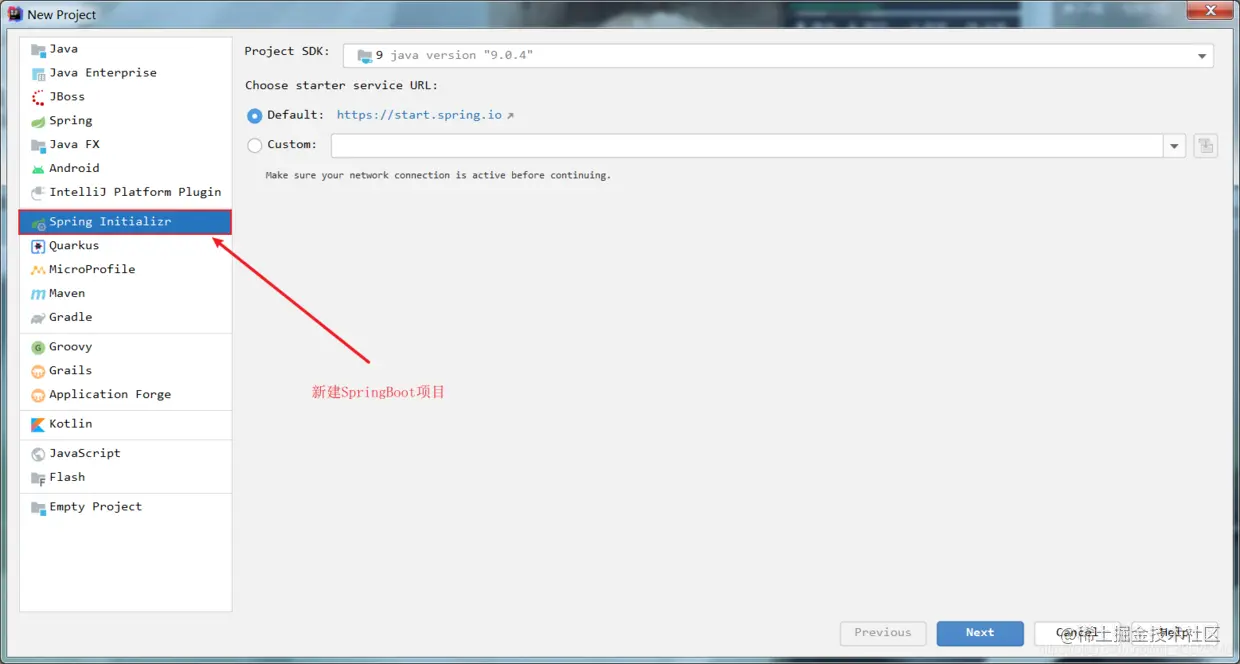Click the Android robot icon
Viewport: 1240px width, 664px height.
click(38, 169)
